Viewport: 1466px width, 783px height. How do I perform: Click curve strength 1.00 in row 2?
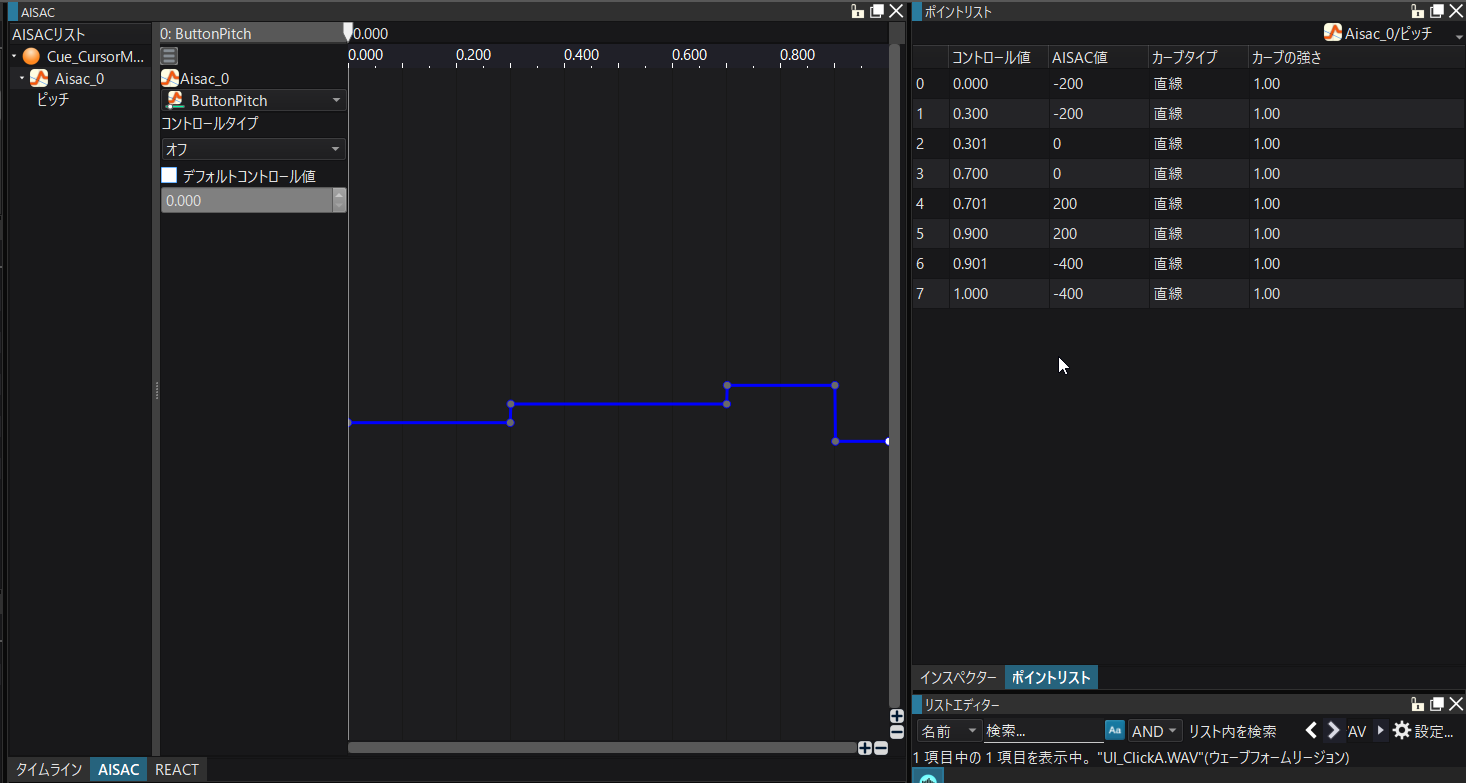pos(1357,144)
